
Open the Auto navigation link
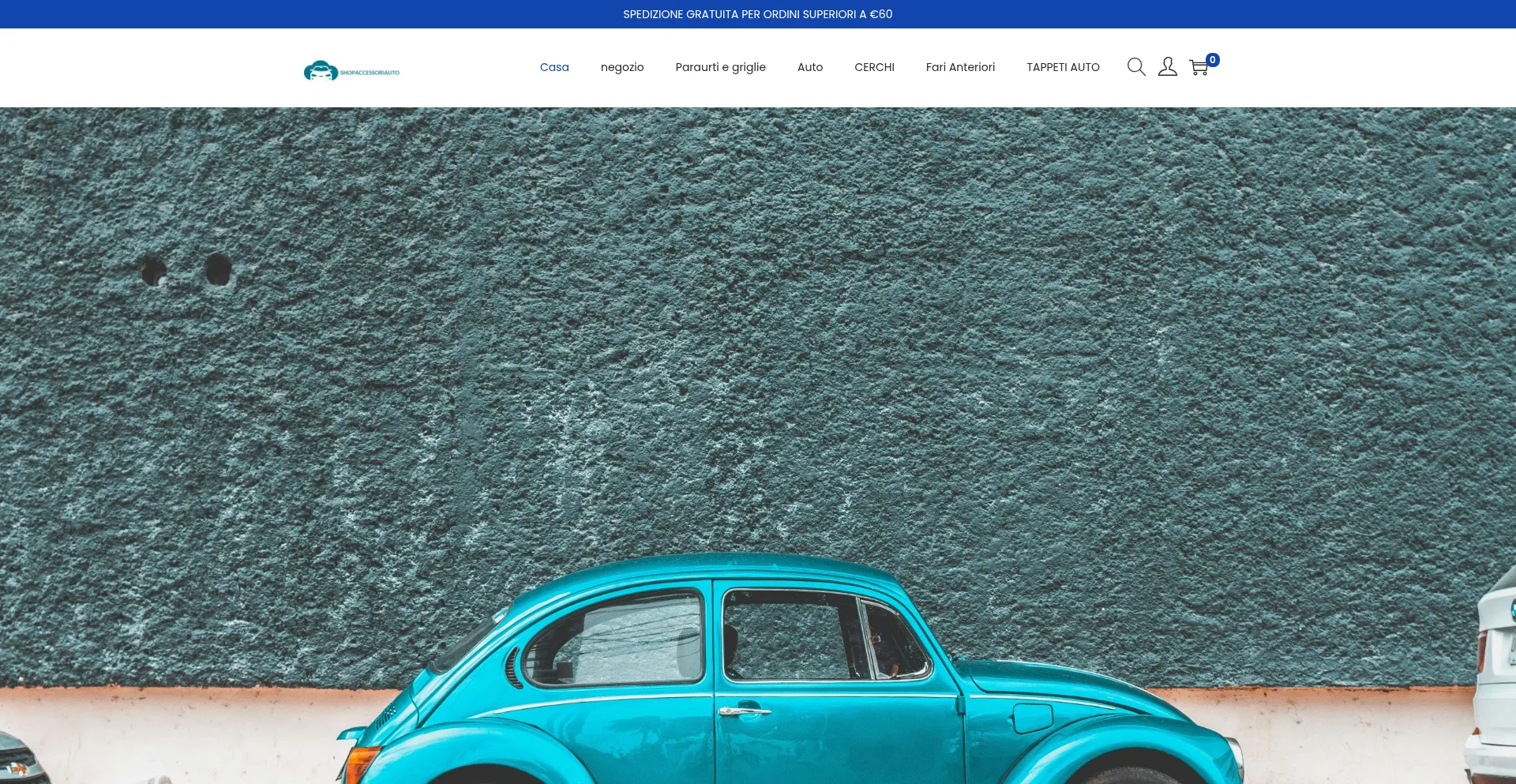coord(810,67)
